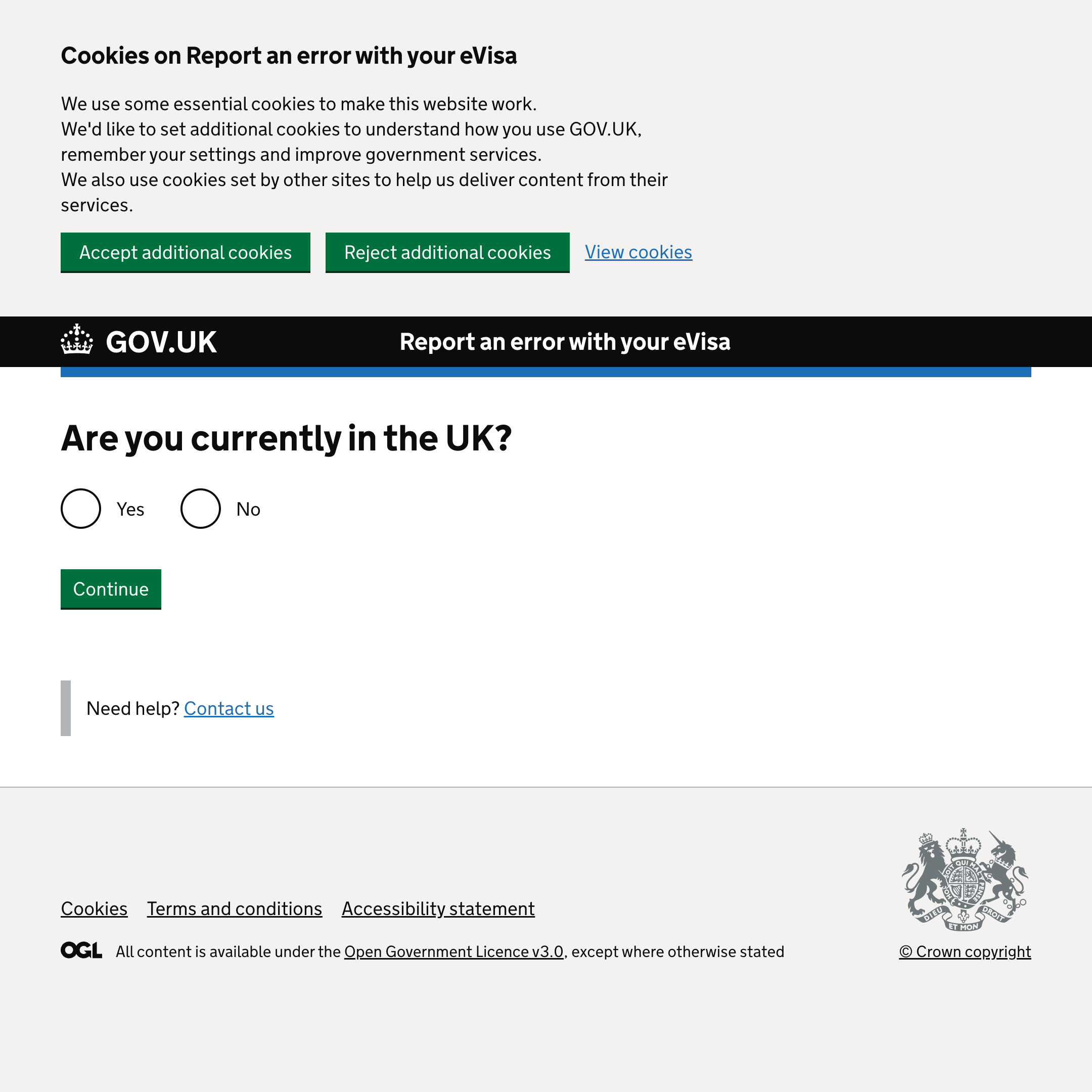Select the Yes radio button

(x=81, y=508)
